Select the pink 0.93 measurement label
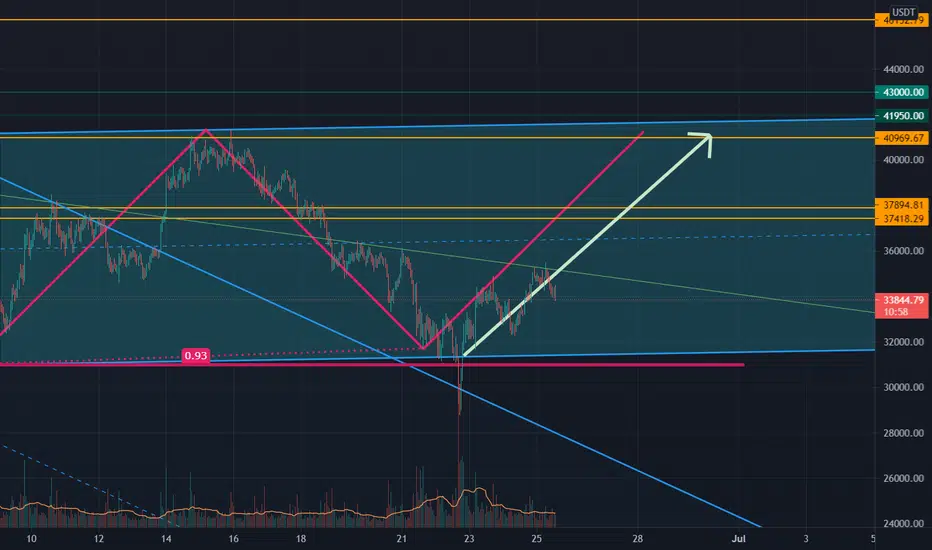 (x=196, y=356)
